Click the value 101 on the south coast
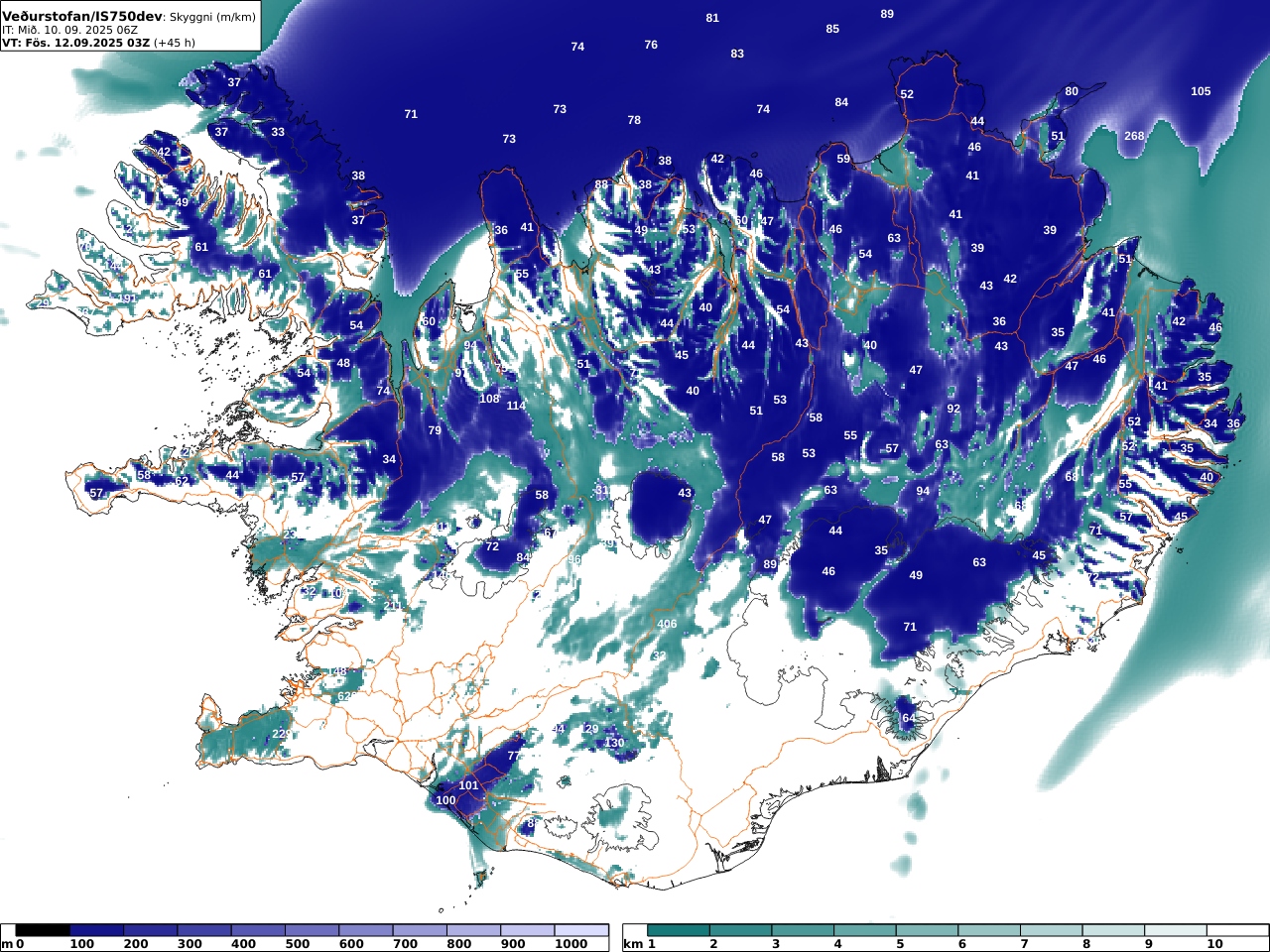This screenshot has height=952, width=1270. (468, 785)
